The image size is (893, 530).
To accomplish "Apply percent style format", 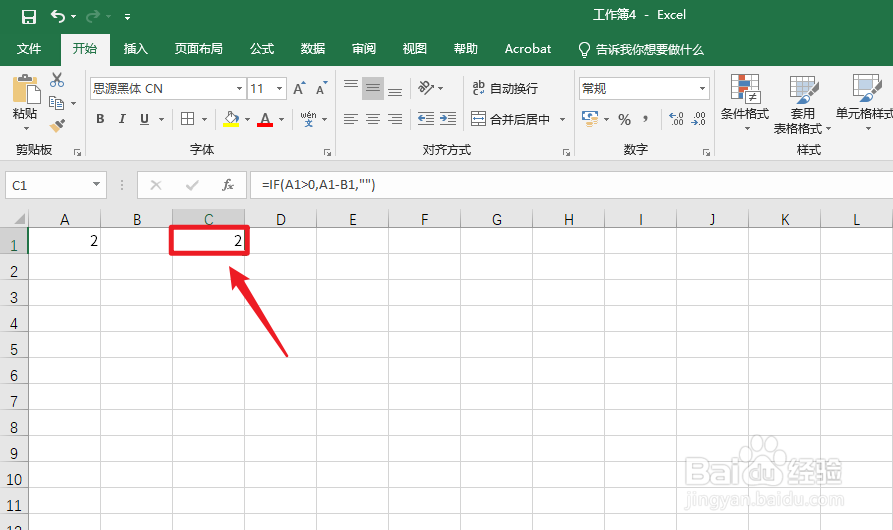I will 625,120.
